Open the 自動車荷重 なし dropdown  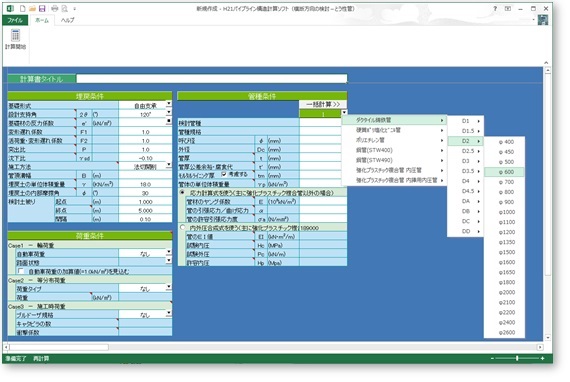pyautogui.click(x=169, y=252)
